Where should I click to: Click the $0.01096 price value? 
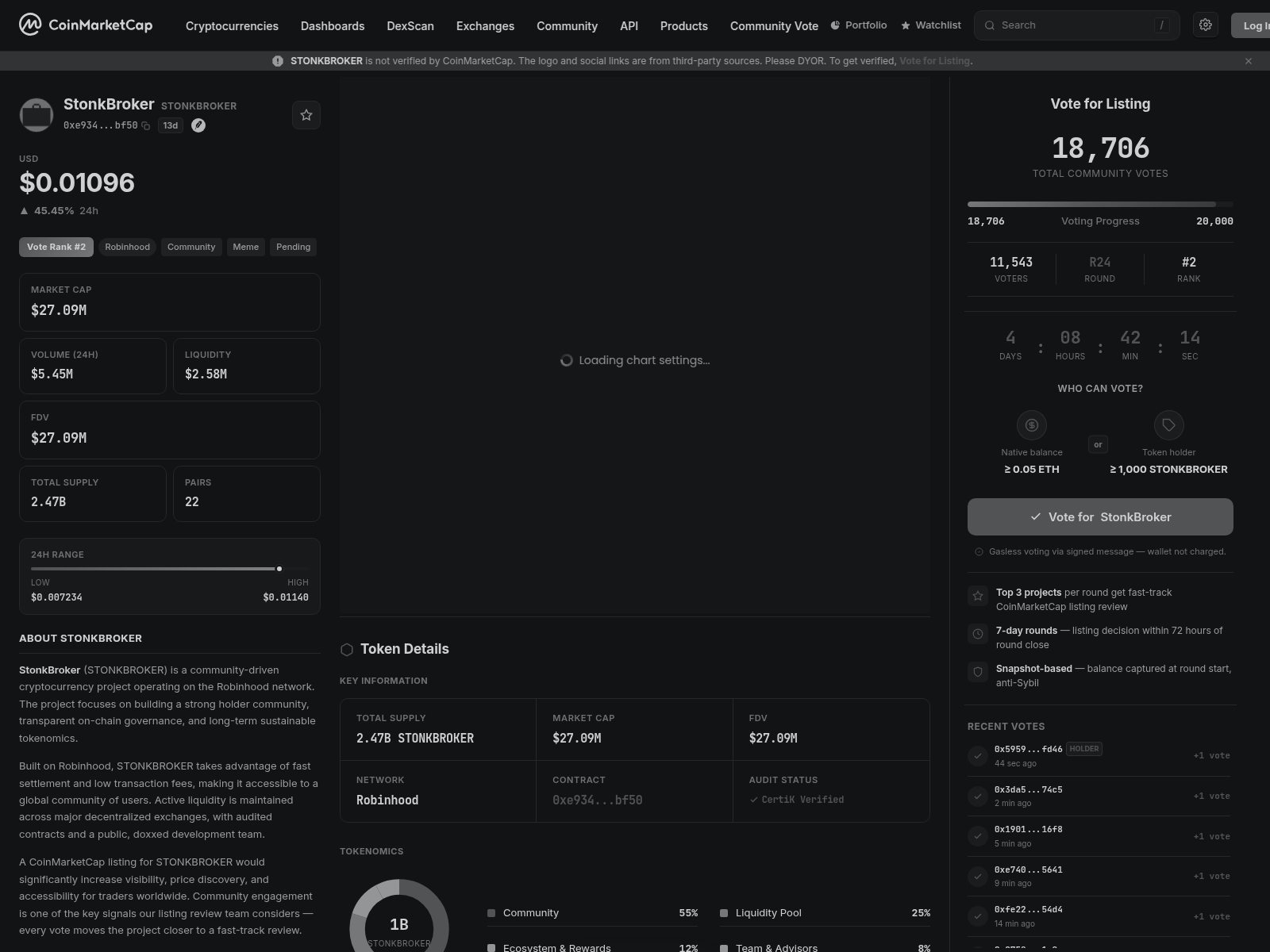[x=77, y=182]
